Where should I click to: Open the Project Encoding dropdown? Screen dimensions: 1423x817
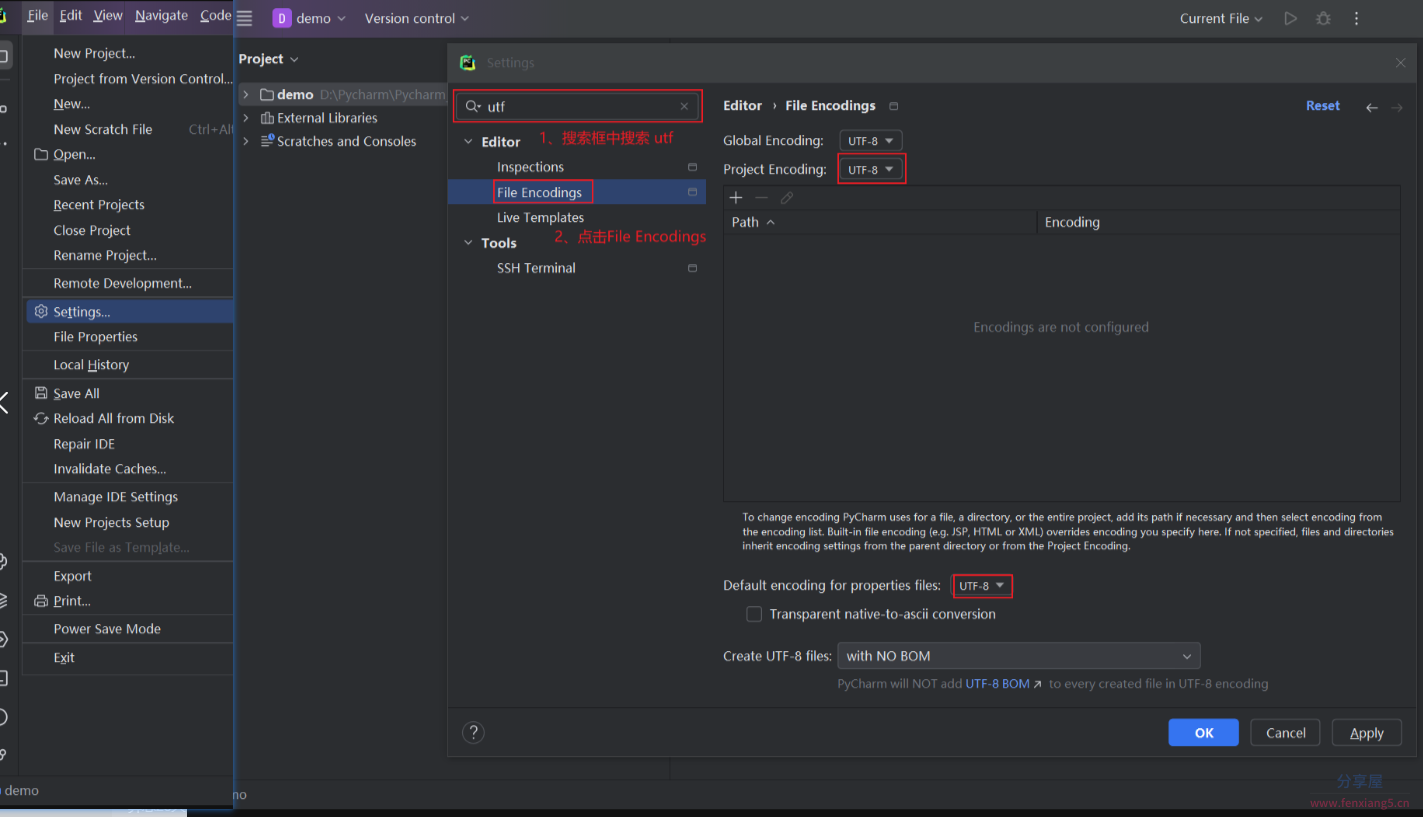[x=871, y=170]
